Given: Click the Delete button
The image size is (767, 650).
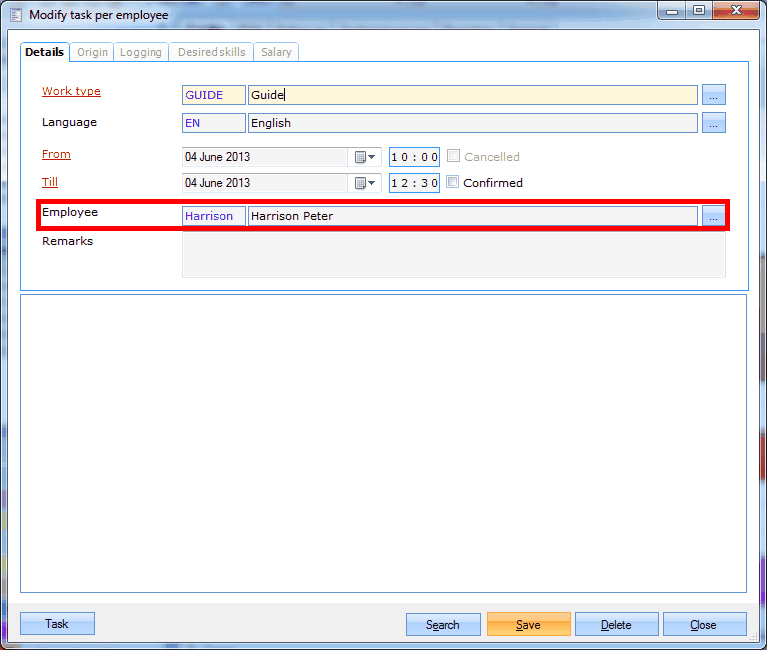Looking at the screenshot, I should pyautogui.click(x=616, y=625).
